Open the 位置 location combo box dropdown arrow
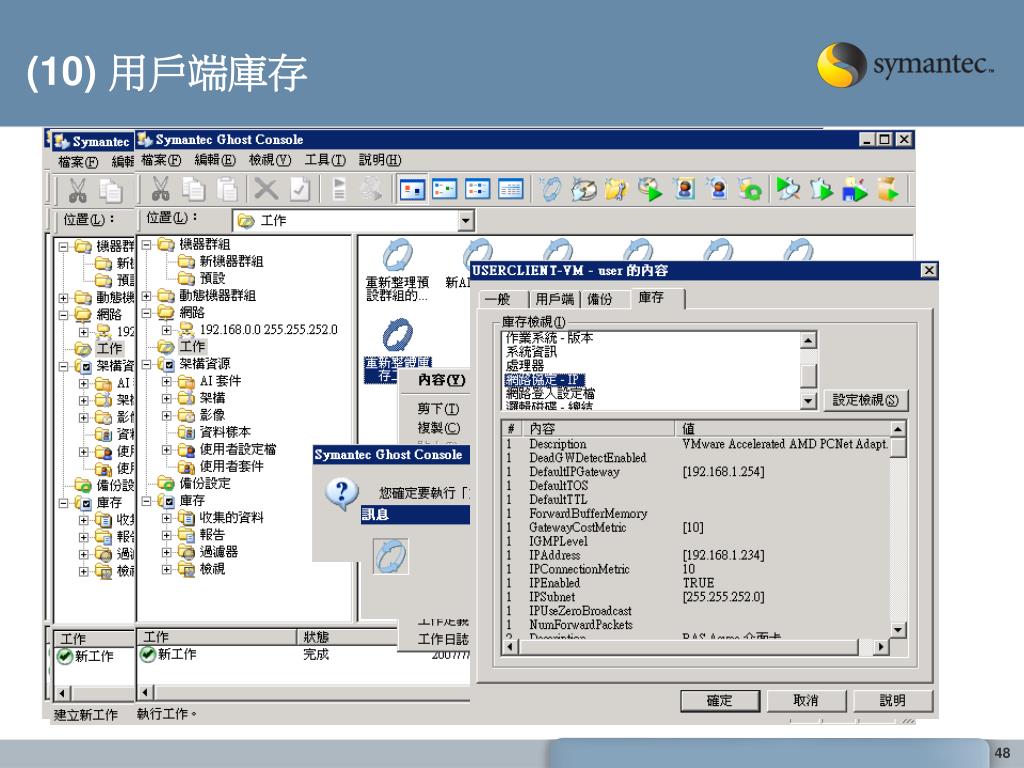This screenshot has width=1024, height=768. coord(465,221)
